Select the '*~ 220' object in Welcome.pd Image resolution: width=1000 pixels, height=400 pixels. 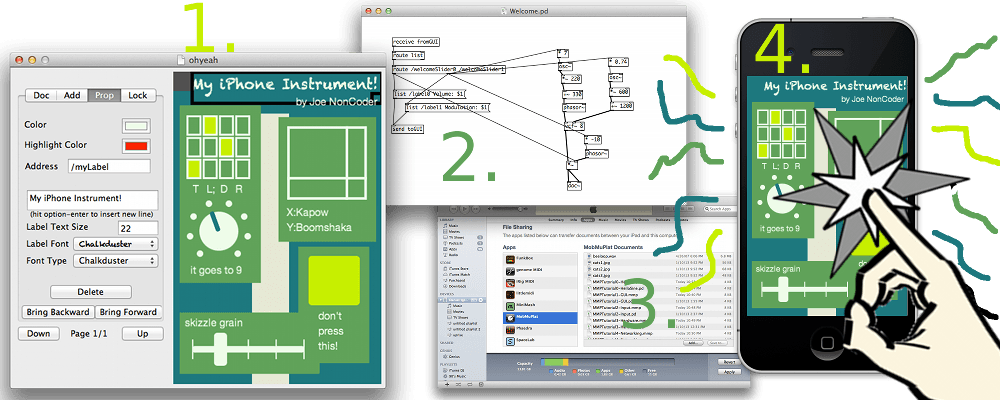coord(571,79)
